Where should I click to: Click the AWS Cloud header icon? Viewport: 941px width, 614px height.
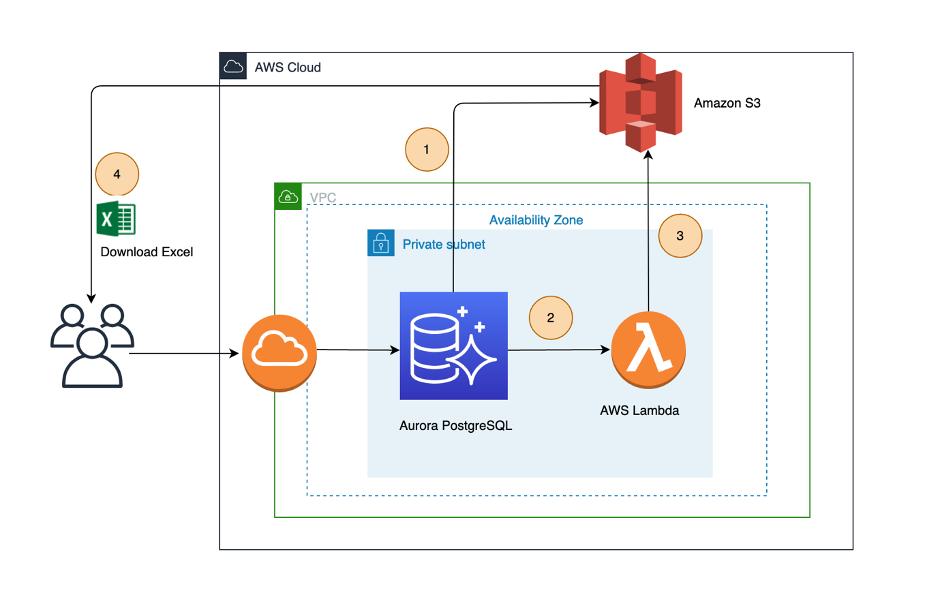(233, 66)
